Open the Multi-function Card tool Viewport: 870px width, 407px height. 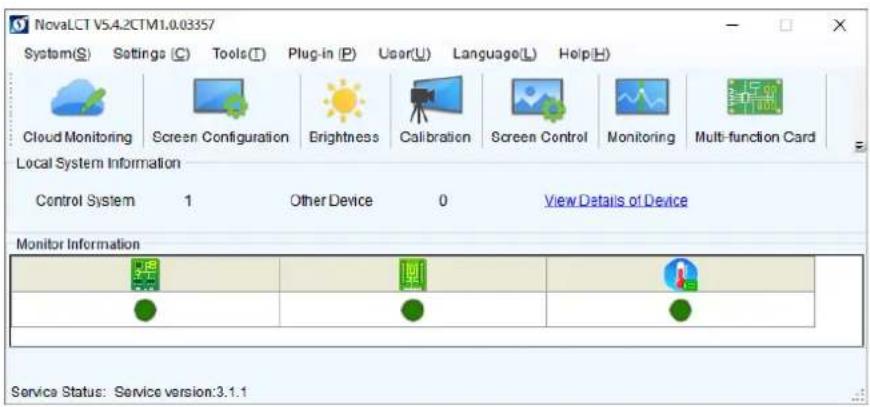pos(755,111)
